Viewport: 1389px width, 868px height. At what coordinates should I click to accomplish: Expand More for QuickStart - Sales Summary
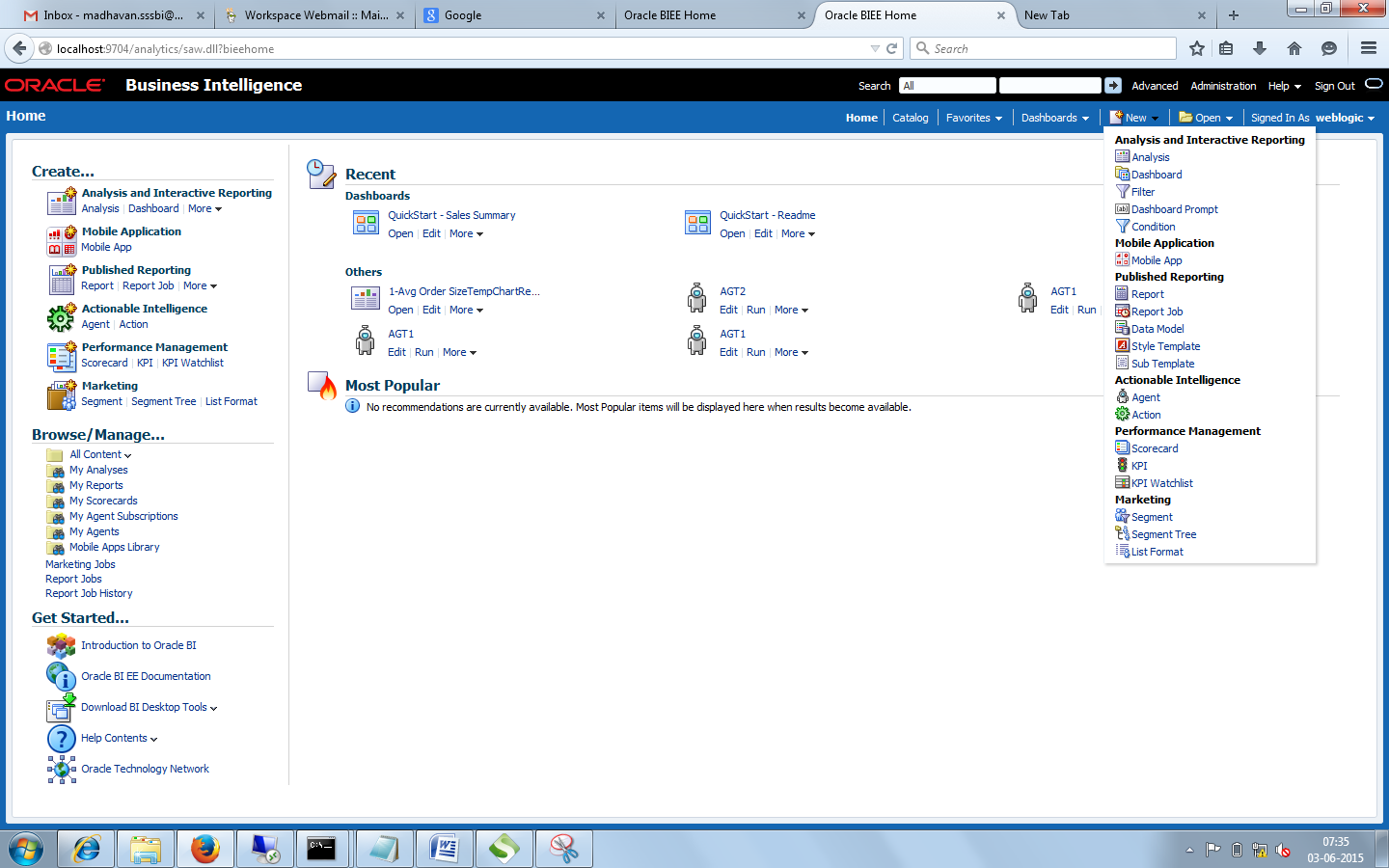(466, 233)
